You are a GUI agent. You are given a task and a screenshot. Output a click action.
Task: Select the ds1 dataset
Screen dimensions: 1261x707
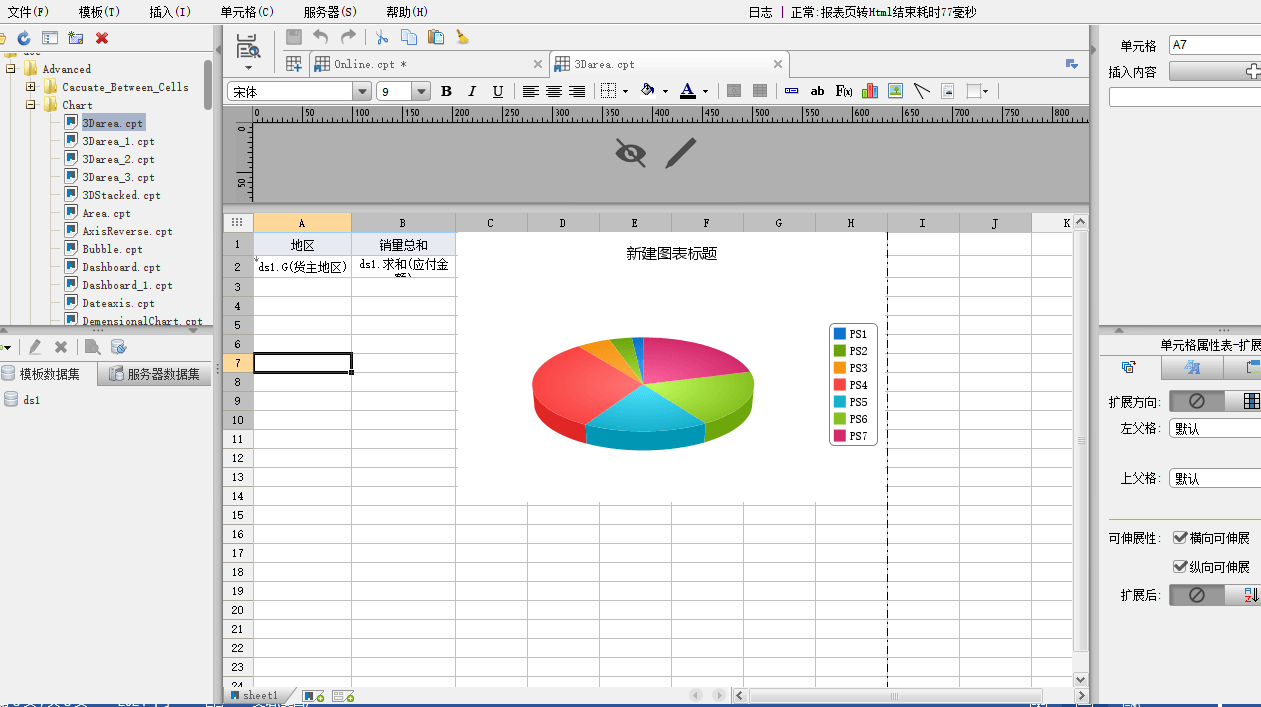31,399
